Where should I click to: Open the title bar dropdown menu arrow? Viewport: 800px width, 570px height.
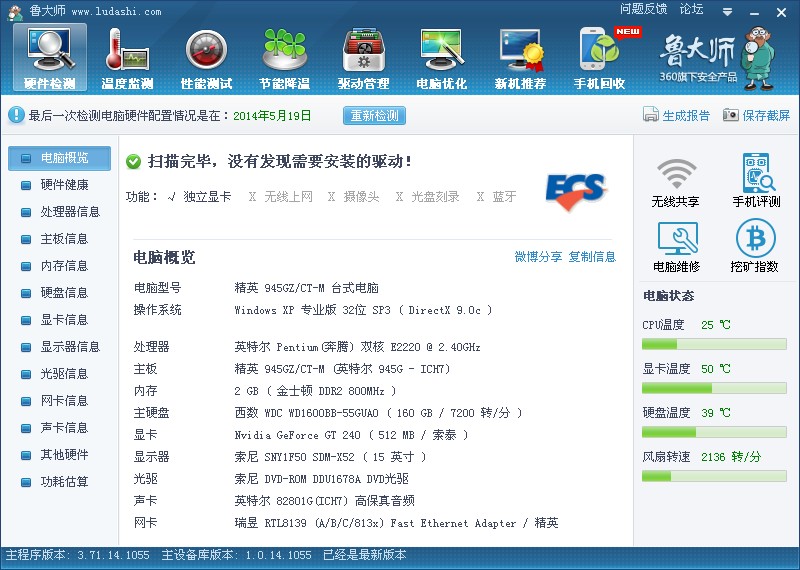728,12
